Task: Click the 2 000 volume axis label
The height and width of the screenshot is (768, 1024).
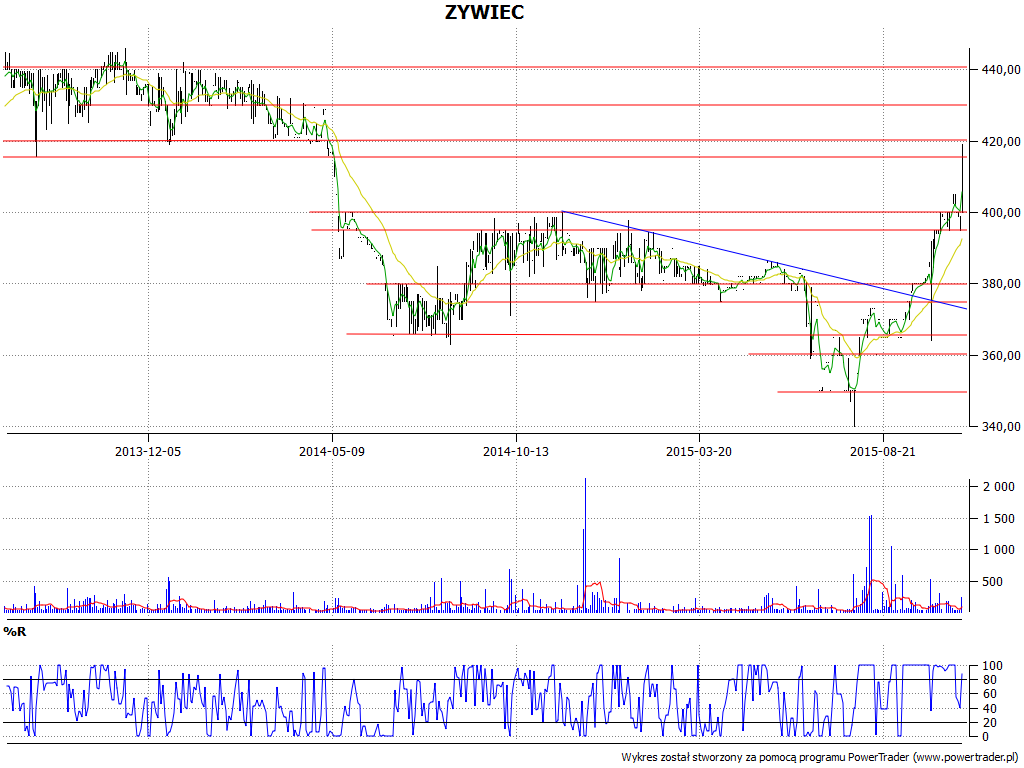Action: click(x=1000, y=487)
